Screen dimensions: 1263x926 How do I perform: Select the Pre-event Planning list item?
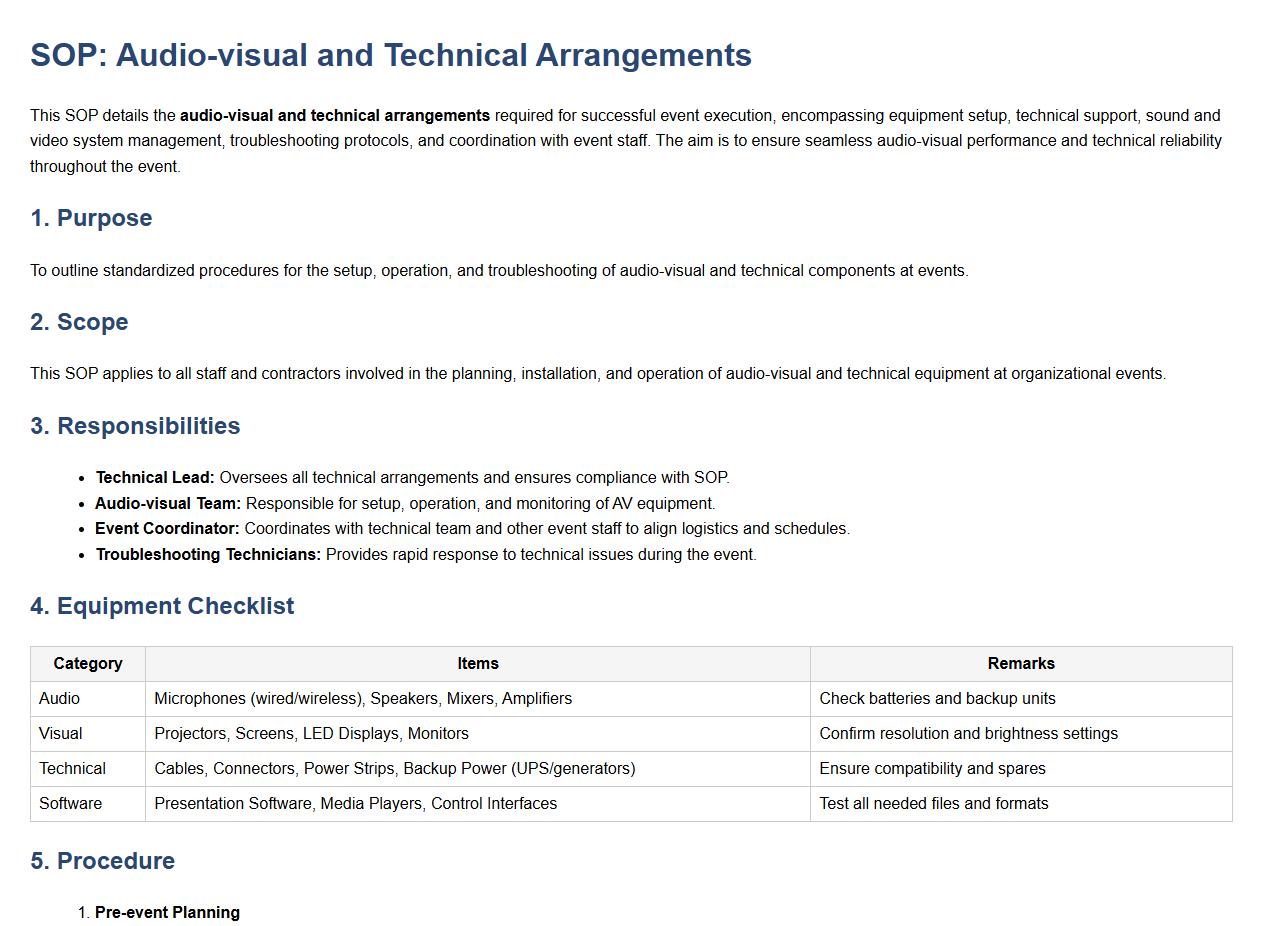(x=167, y=913)
